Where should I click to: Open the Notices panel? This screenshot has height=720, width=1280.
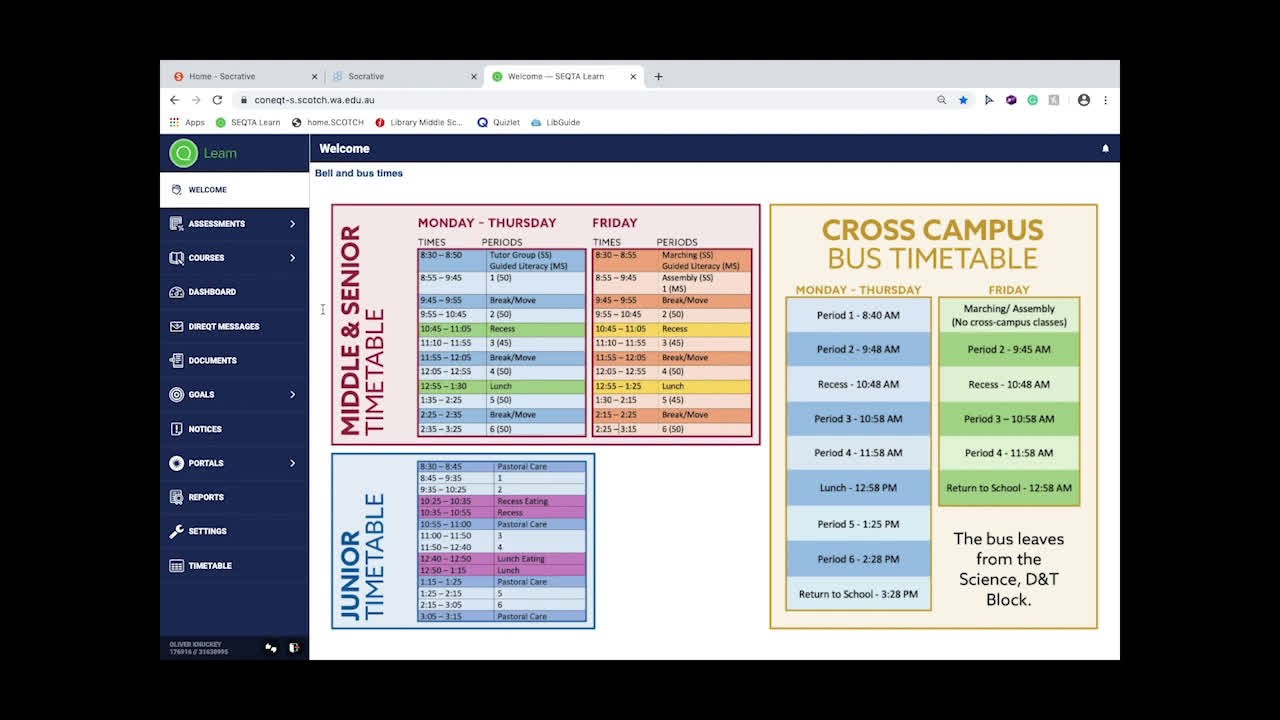pyautogui.click(x=177, y=428)
